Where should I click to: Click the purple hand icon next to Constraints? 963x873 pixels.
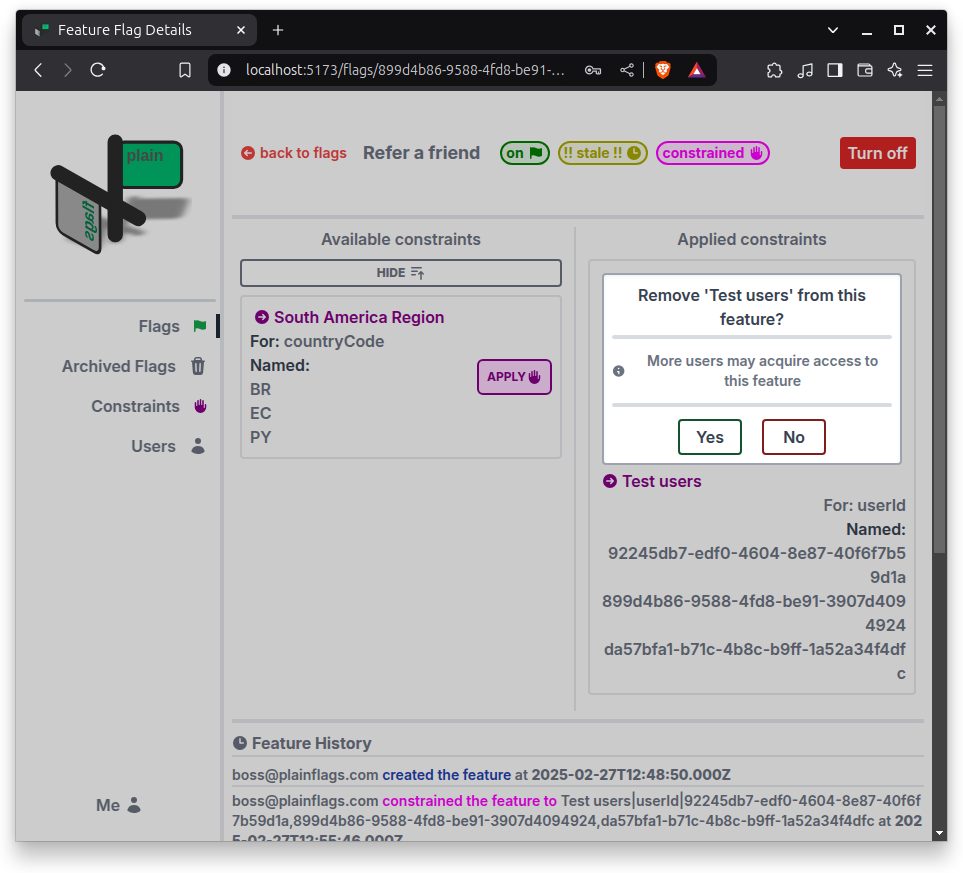(x=198, y=406)
